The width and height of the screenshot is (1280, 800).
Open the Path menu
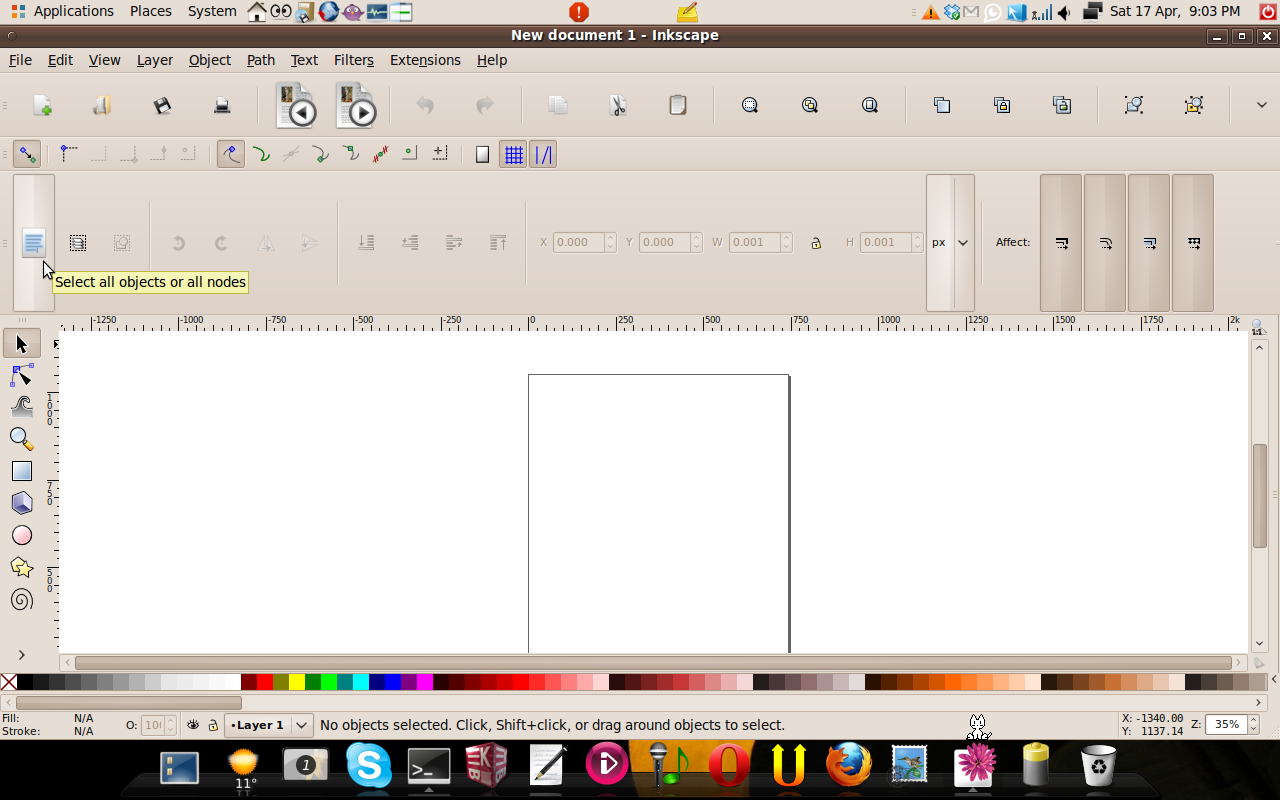tap(260, 60)
